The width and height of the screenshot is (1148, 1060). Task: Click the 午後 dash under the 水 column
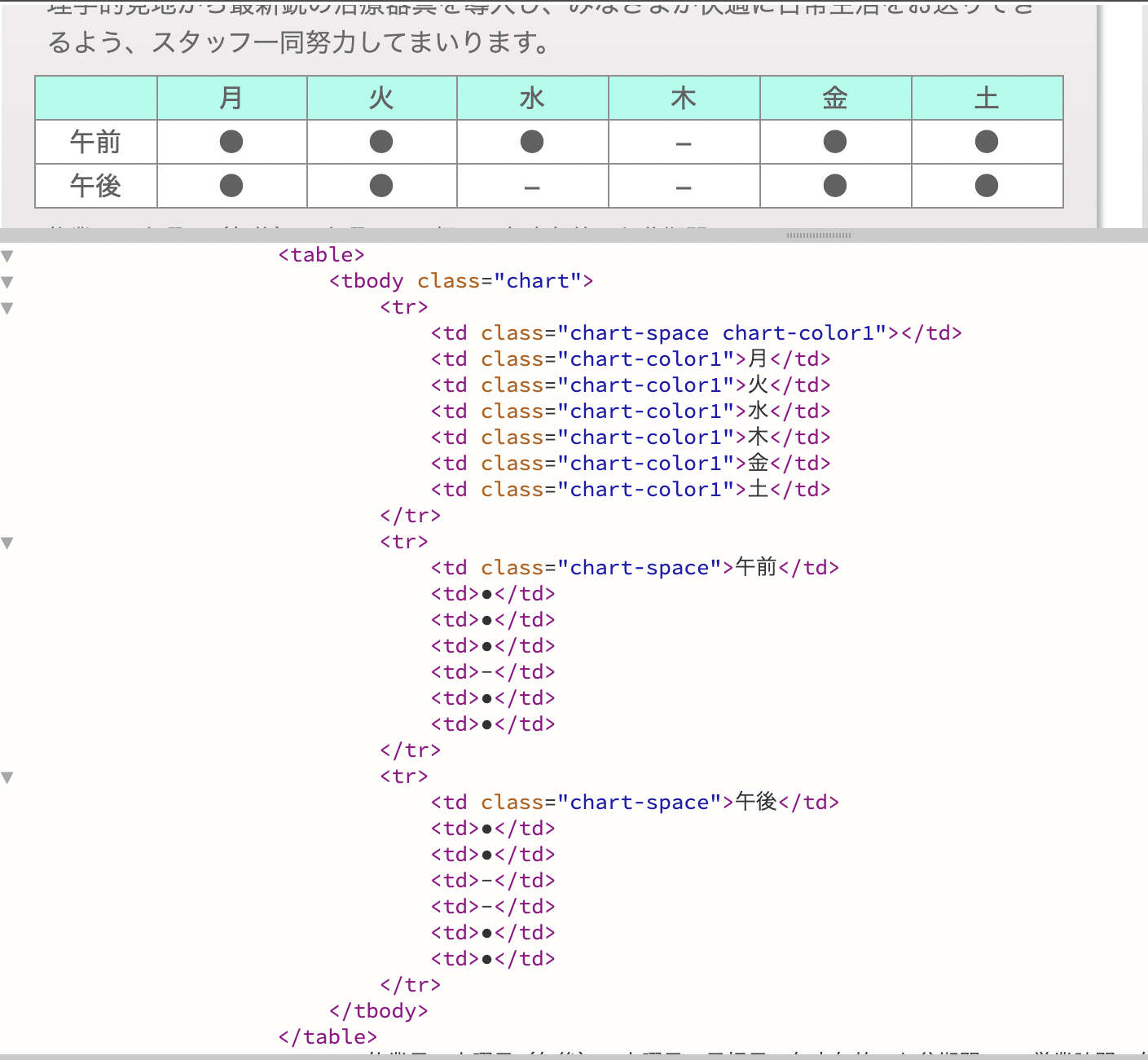pyautogui.click(x=532, y=187)
